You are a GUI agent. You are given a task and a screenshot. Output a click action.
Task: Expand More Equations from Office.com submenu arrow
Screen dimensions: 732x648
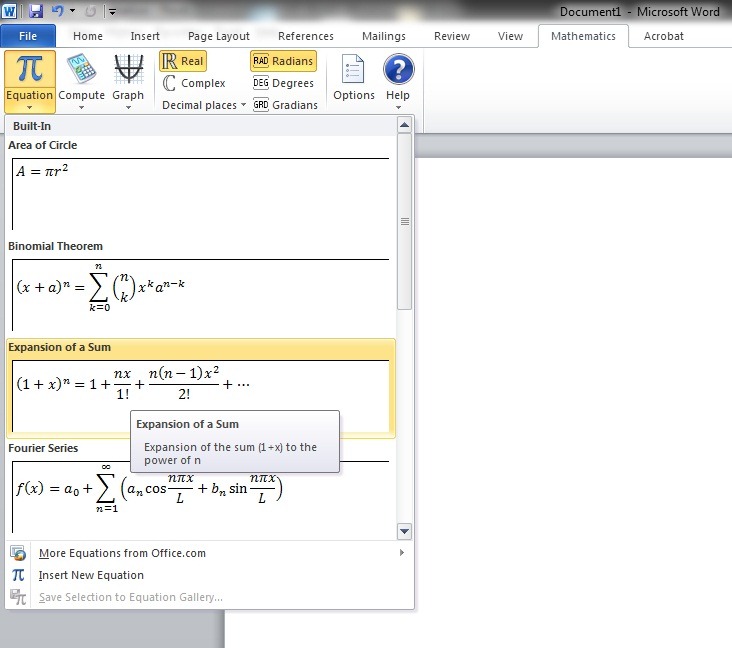(402, 553)
